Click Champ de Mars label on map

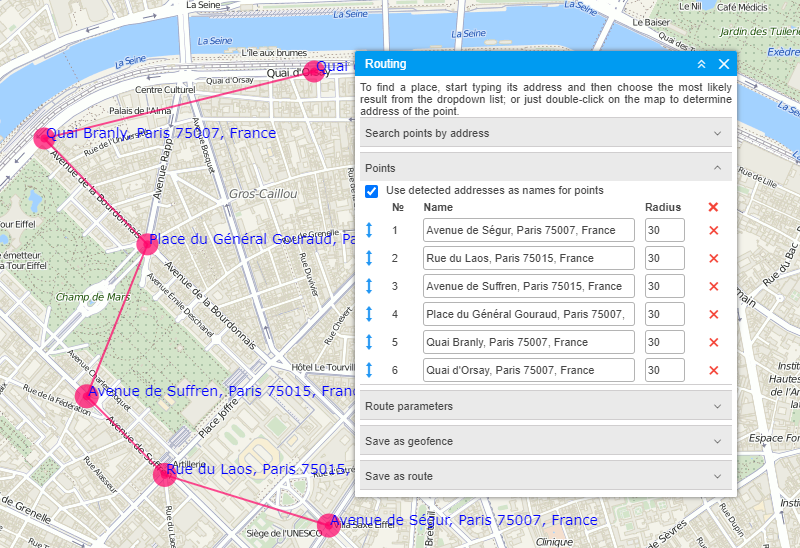tap(93, 297)
